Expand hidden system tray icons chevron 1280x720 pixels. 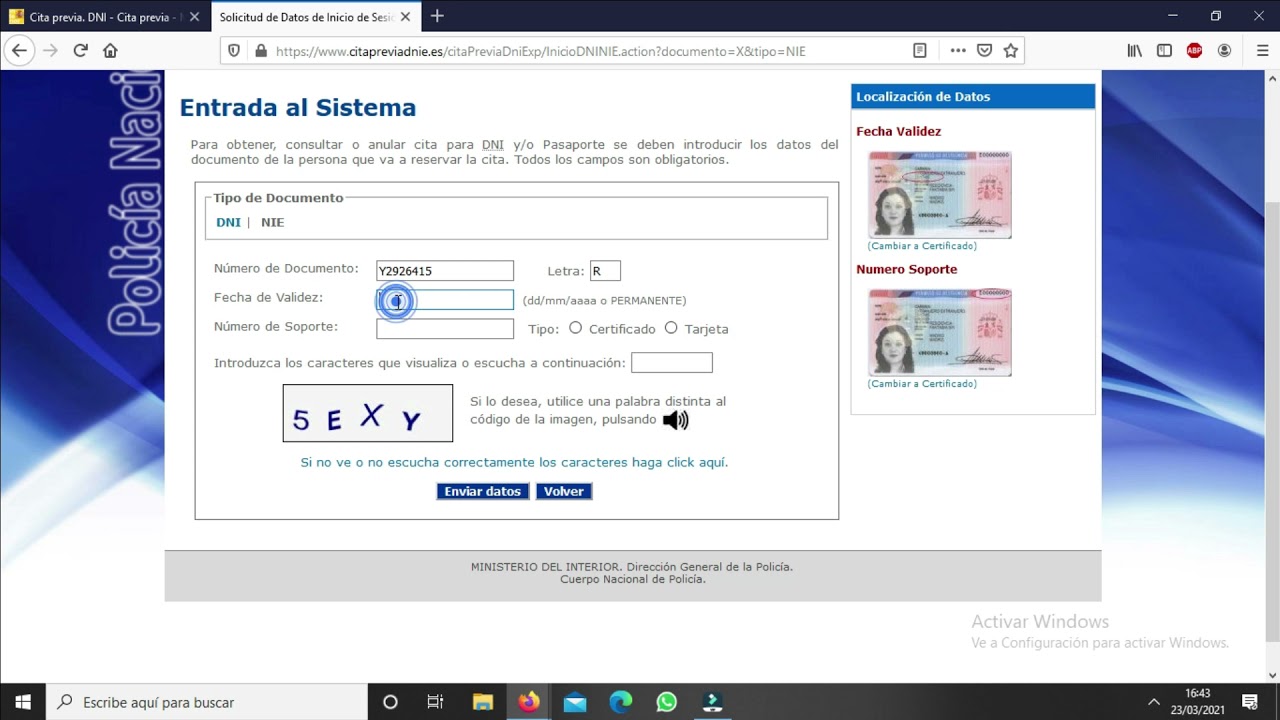tap(1153, 702)
